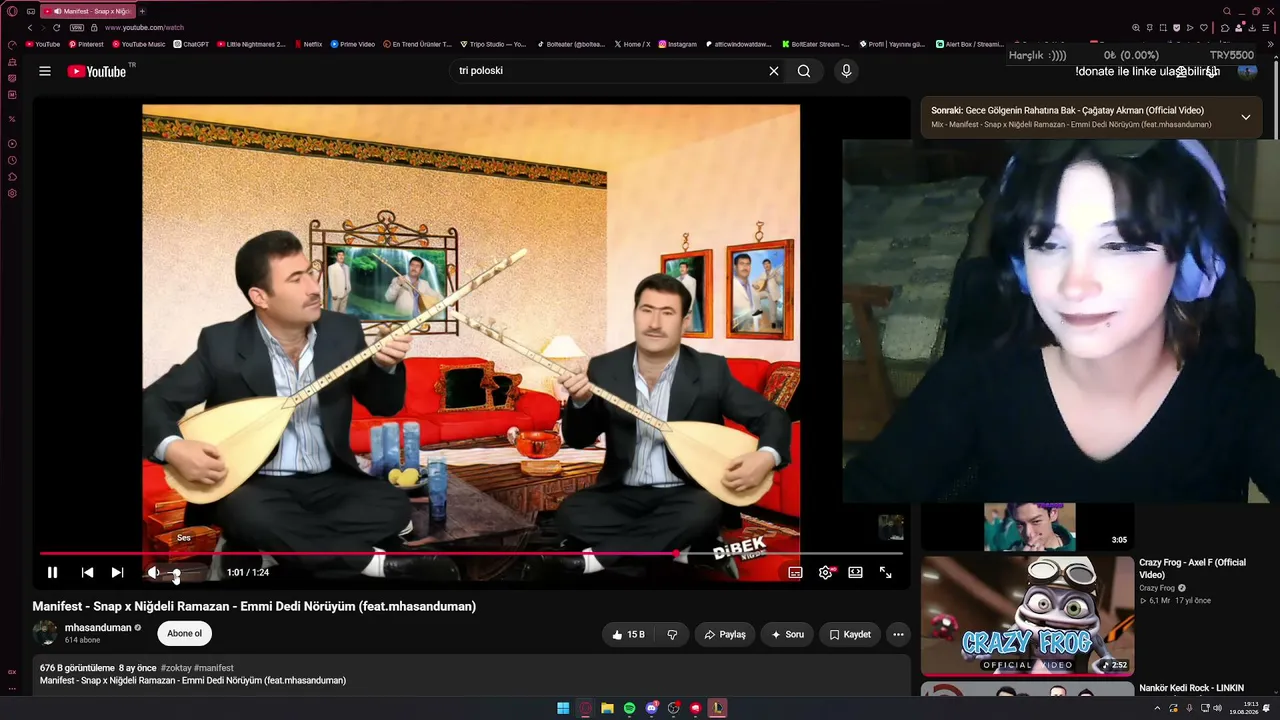Toggle the VPN badge in the address bar
The width and height of the screenshot is (1280, 720).
pyautogui.click(x=77, y=28)
